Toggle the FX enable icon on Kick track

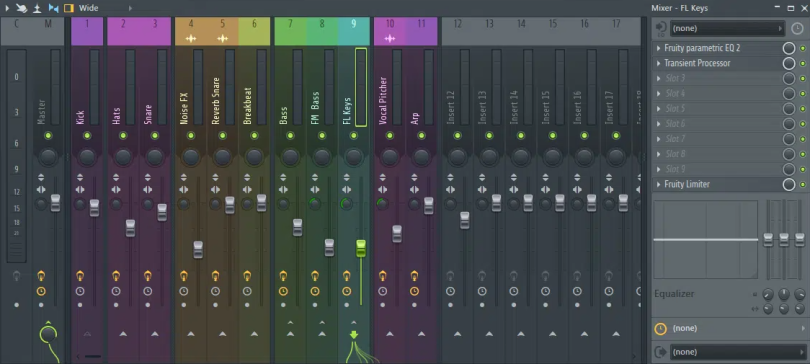(80, 276)
